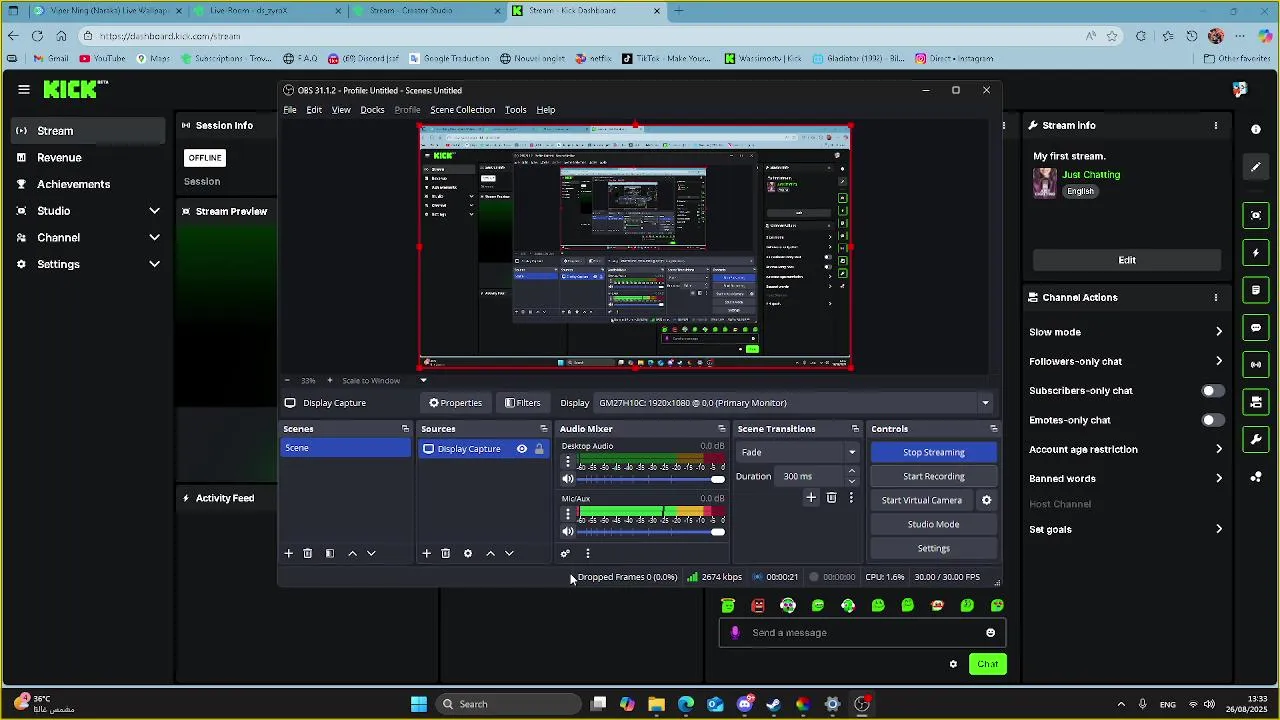Viewport: 1280px width, 720px height.
Task: Click the pencil edit icon in Kick right toolbar
Action: [x=1255, y=167]
